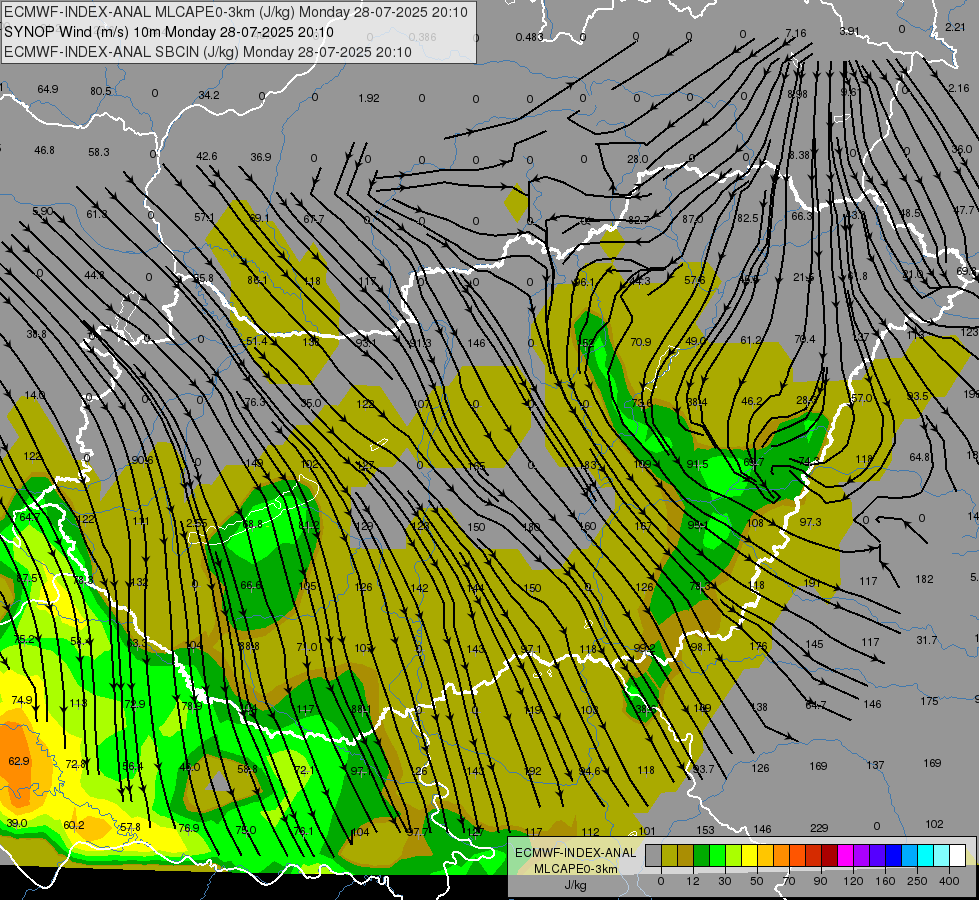
Task: Click the '0.483' data value on the map
Action: (529, 37)
